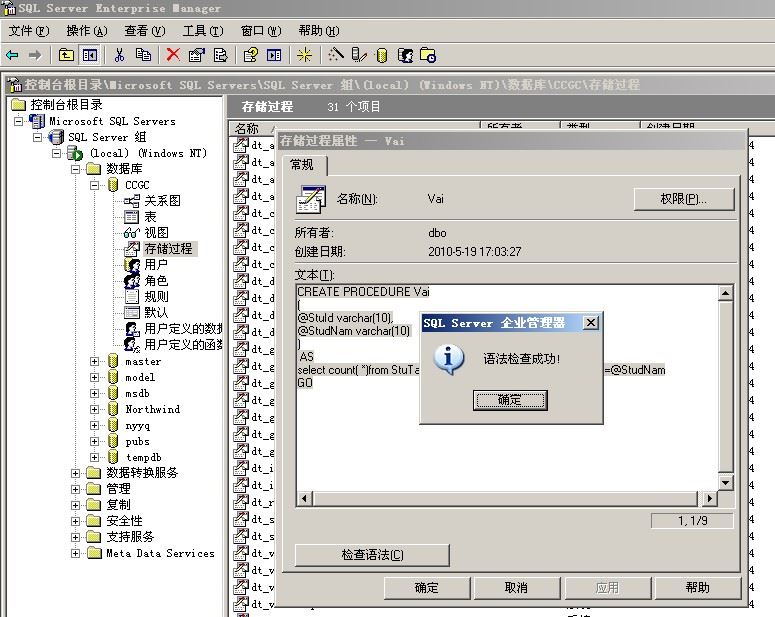775x617 pixels.
Task: Open the 工具(T) menu
Action: [x=203, y=31]
